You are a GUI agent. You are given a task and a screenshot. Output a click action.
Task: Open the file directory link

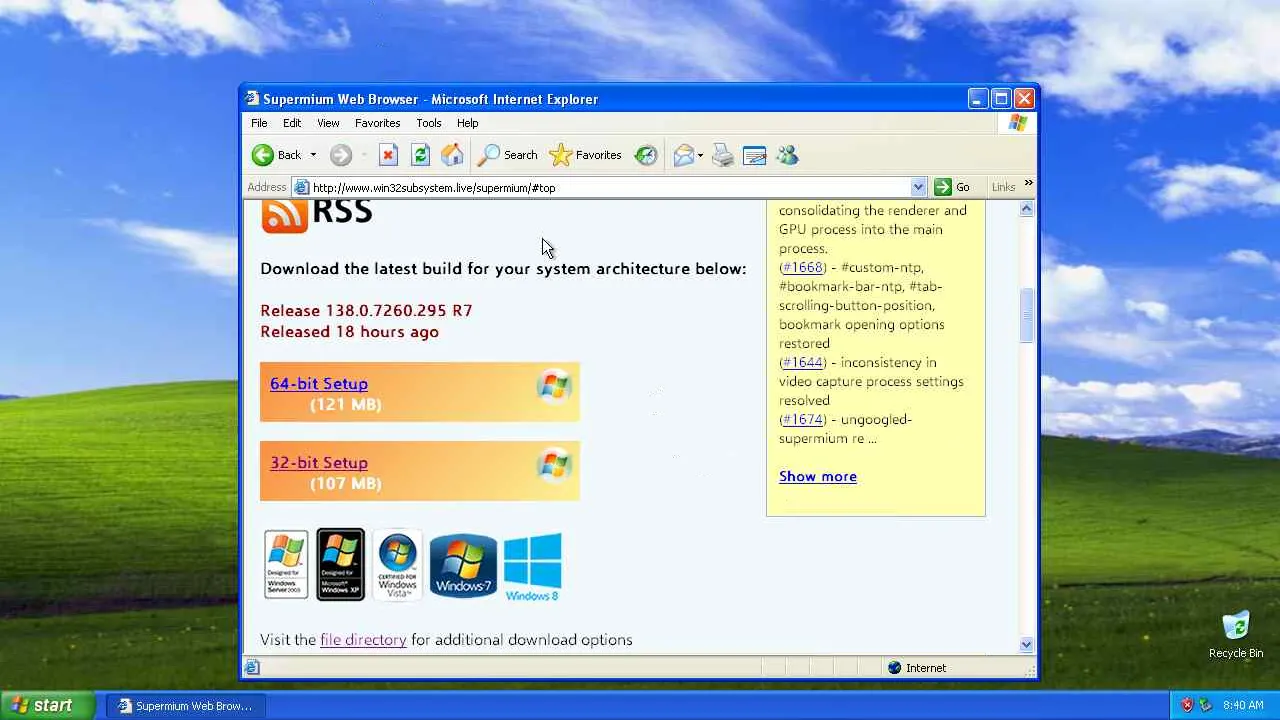pyautogui.click(x=363, y=640)
